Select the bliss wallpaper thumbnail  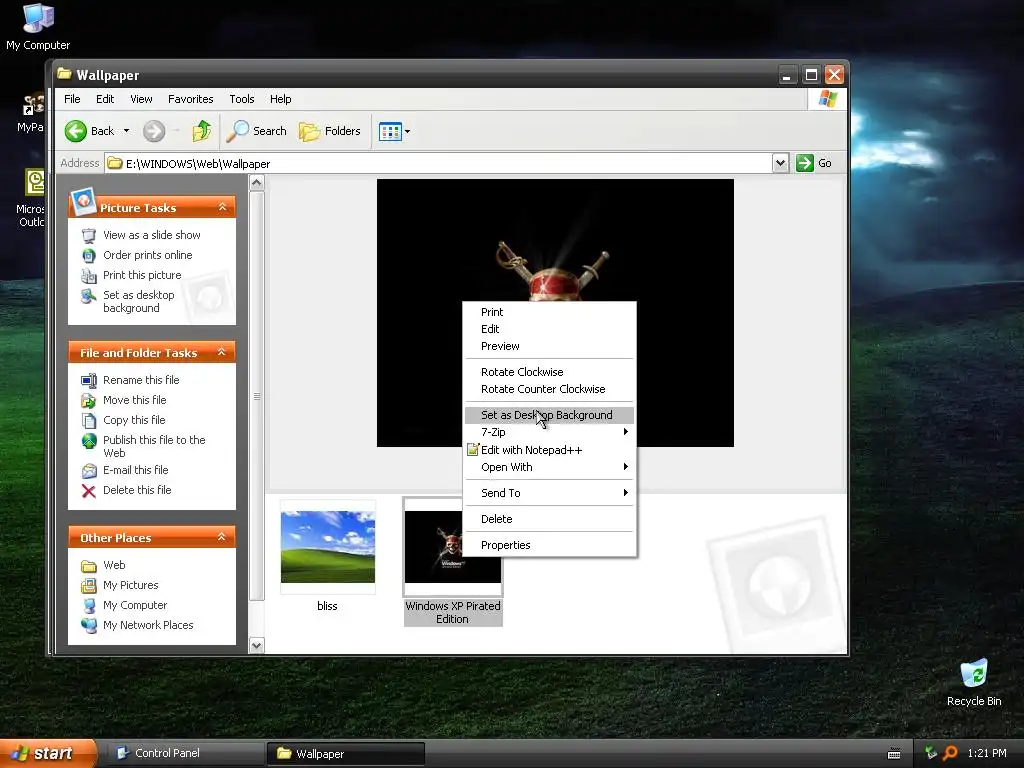[328, 547]
